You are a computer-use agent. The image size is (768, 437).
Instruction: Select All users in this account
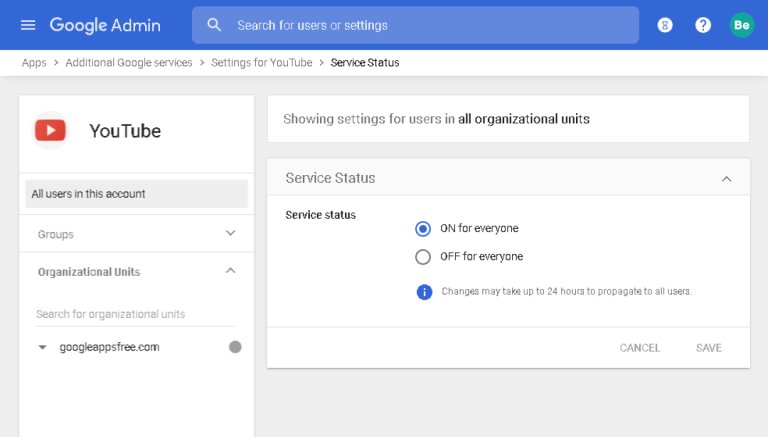(137, 194)
